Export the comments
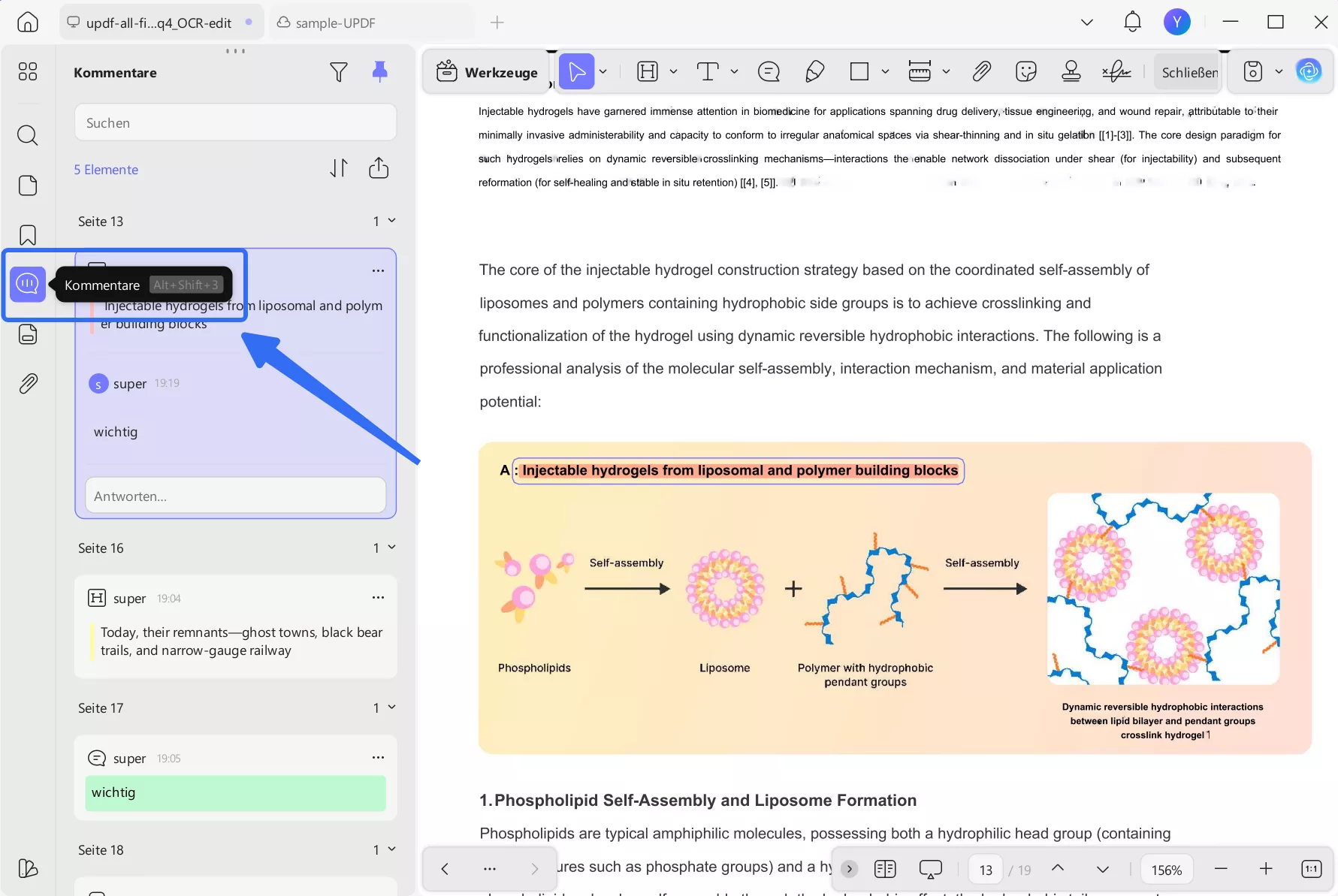Image resolution: width=1338 pixels, height=896 pixels. tap(379, 168)
